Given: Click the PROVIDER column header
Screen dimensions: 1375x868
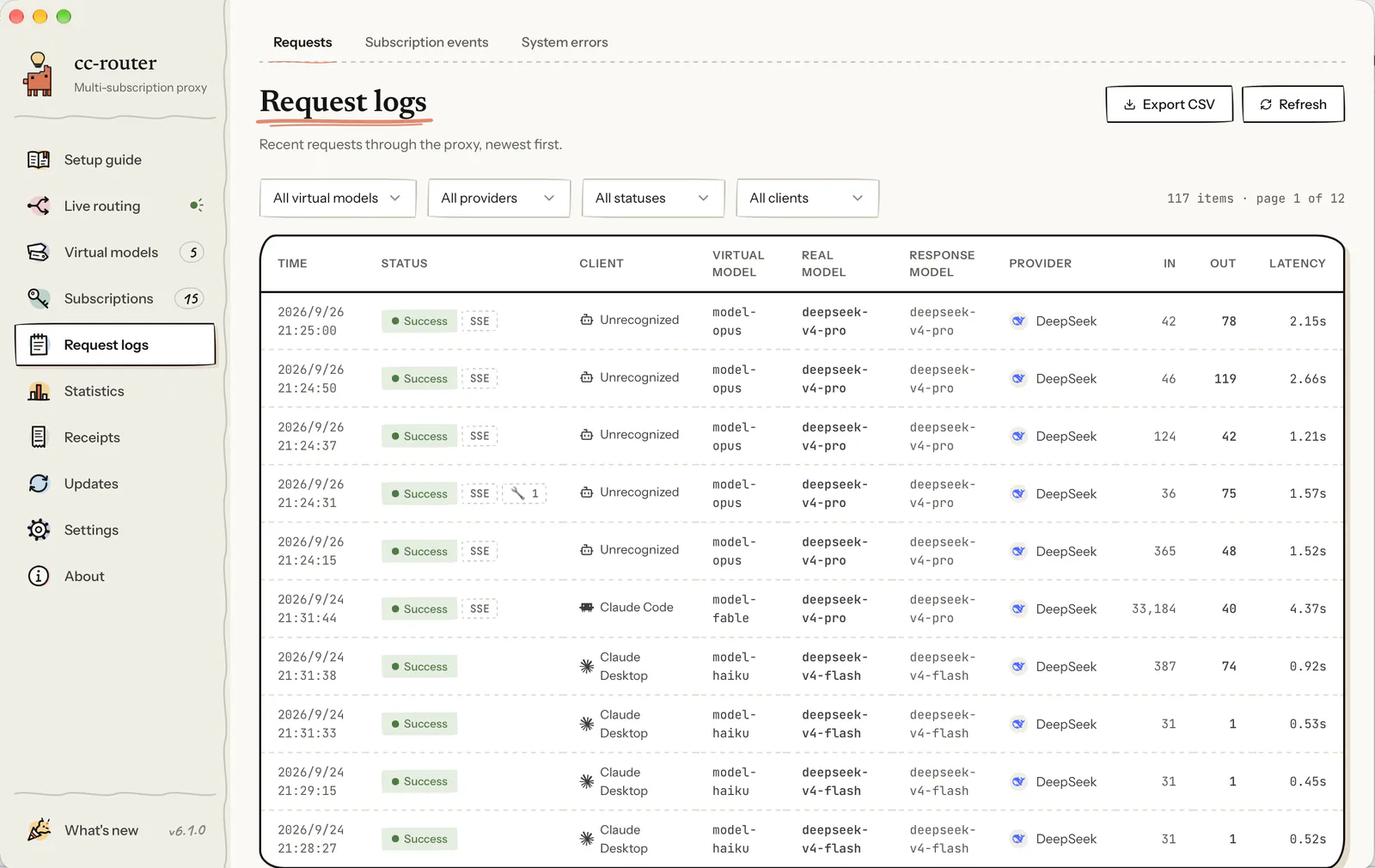Looking at the screenshot, I should 1040,264.
